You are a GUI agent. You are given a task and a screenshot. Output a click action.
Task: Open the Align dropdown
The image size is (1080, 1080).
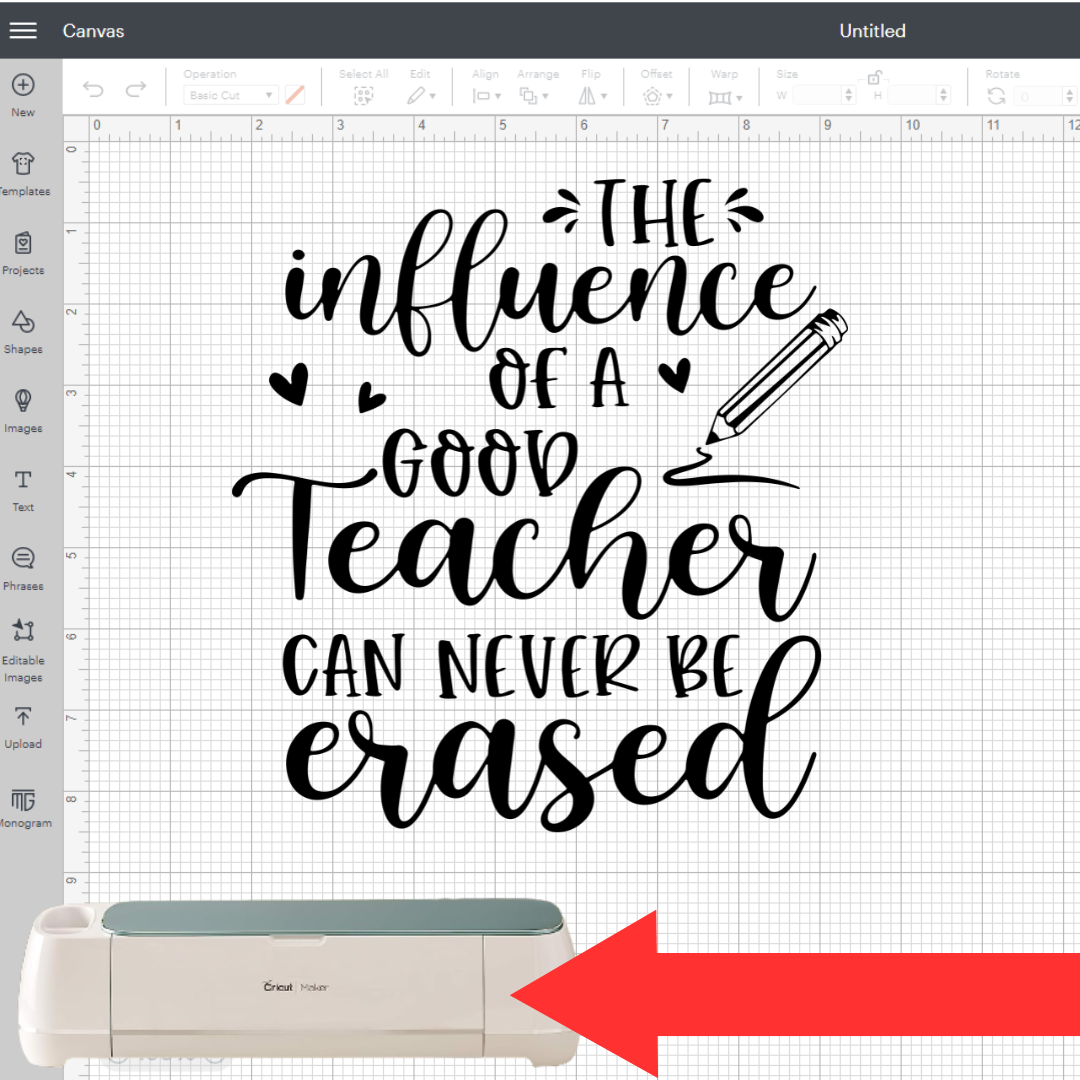point(486,96)
